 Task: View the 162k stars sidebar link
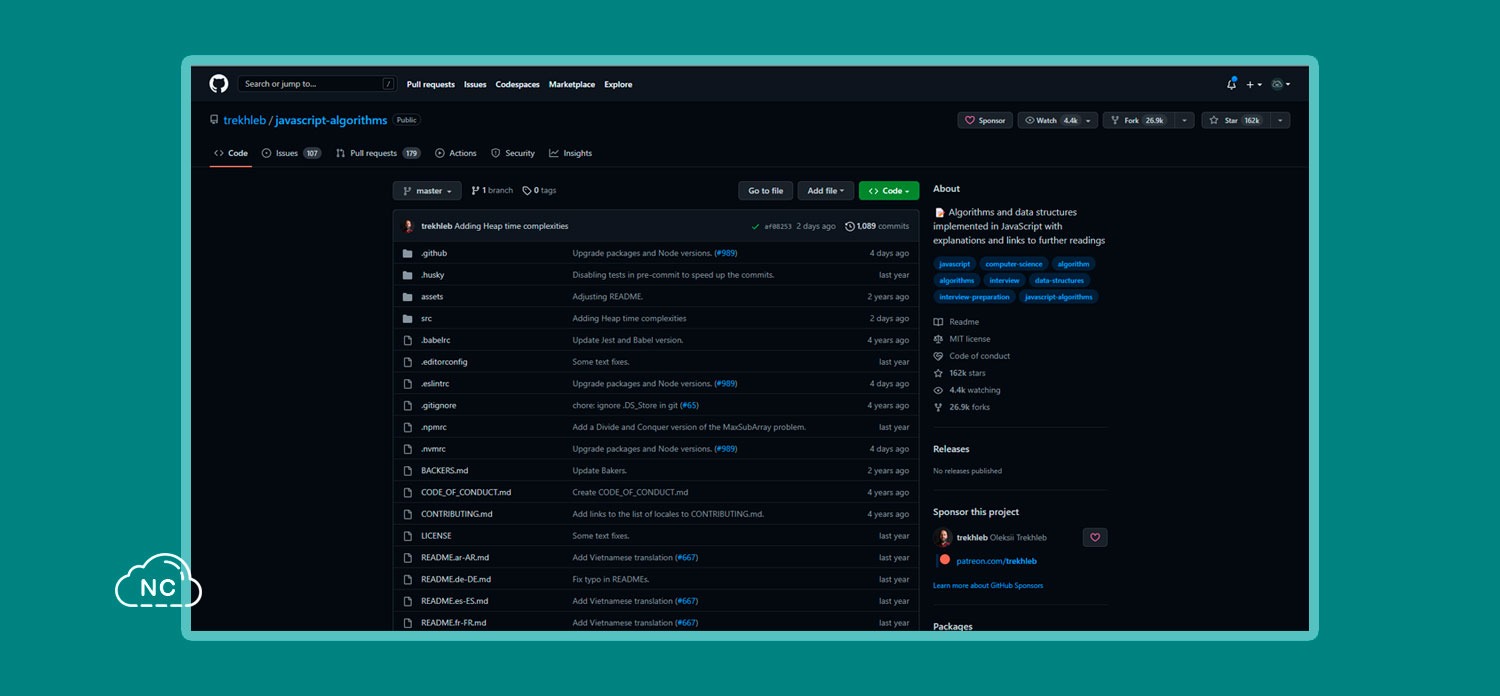[960, 373]
